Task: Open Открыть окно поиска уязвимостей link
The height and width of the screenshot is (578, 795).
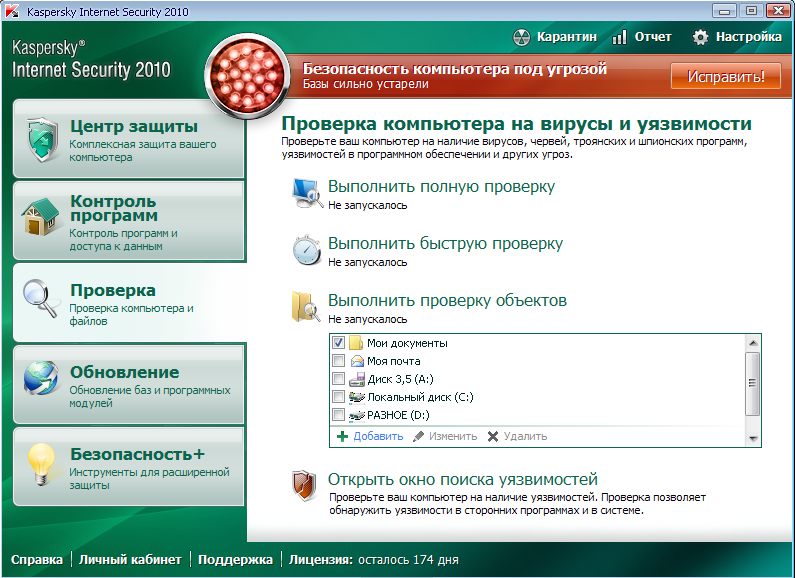Action: 462,479
